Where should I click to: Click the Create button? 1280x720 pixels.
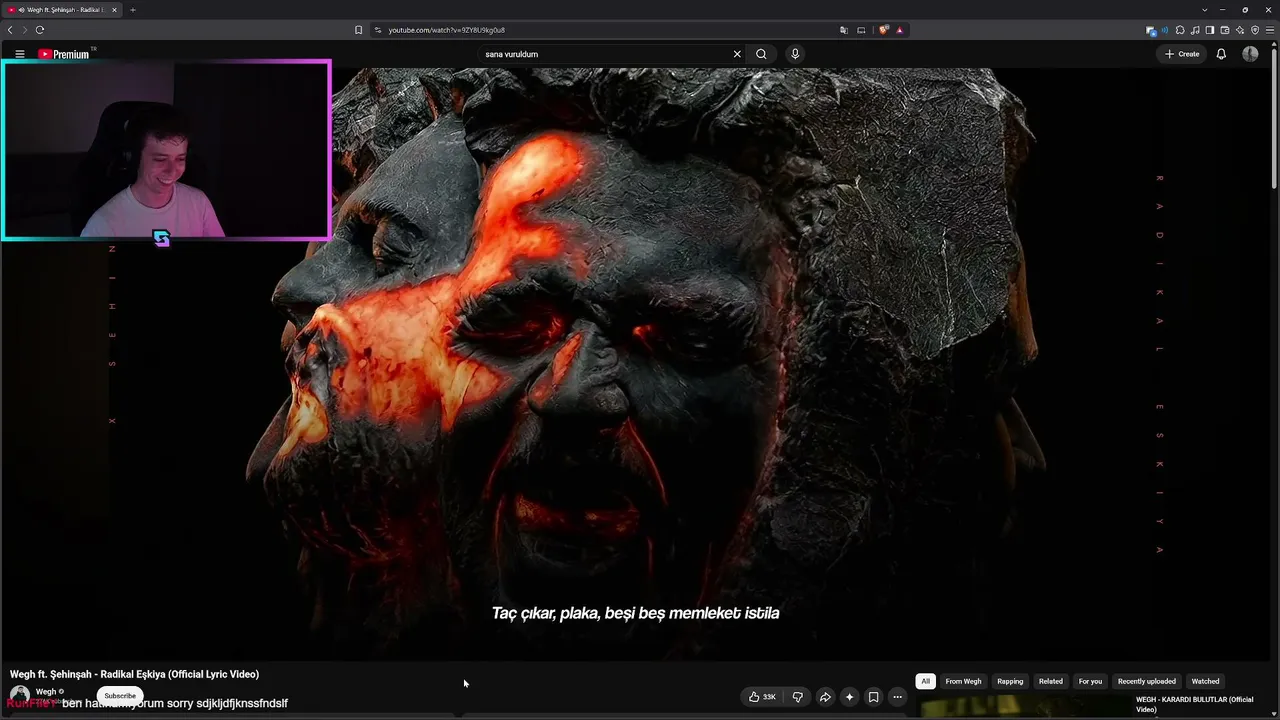(1182, 54)
